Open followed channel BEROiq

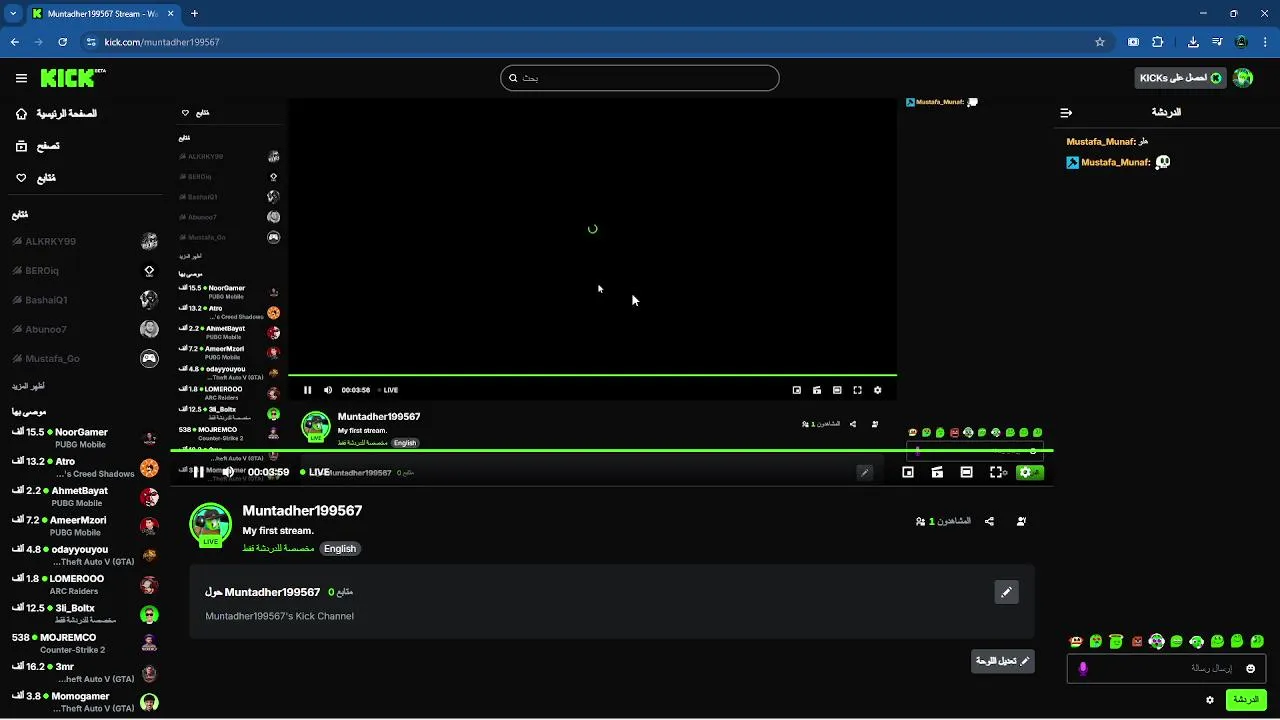pos(85,271)
